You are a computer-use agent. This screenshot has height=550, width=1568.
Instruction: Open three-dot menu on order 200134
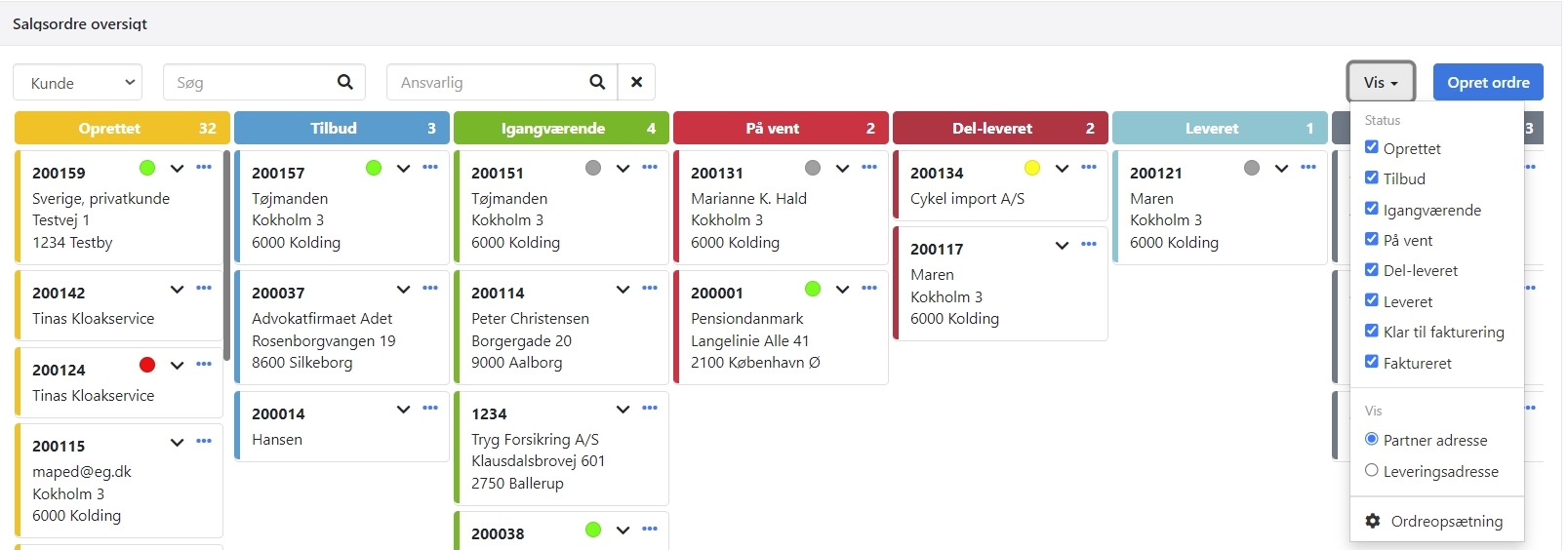(x=1089, y=168)
